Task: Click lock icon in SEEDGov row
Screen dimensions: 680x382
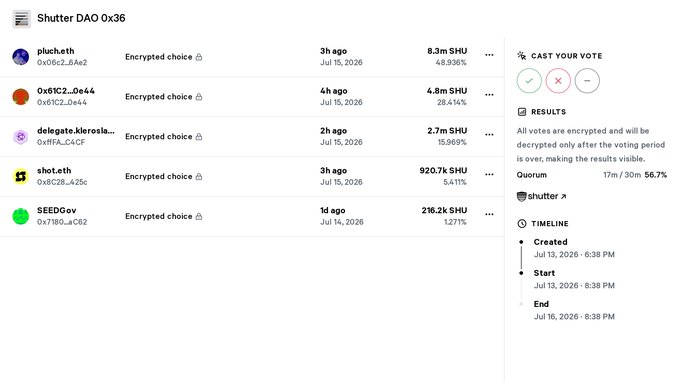Action: coord(199,216)
